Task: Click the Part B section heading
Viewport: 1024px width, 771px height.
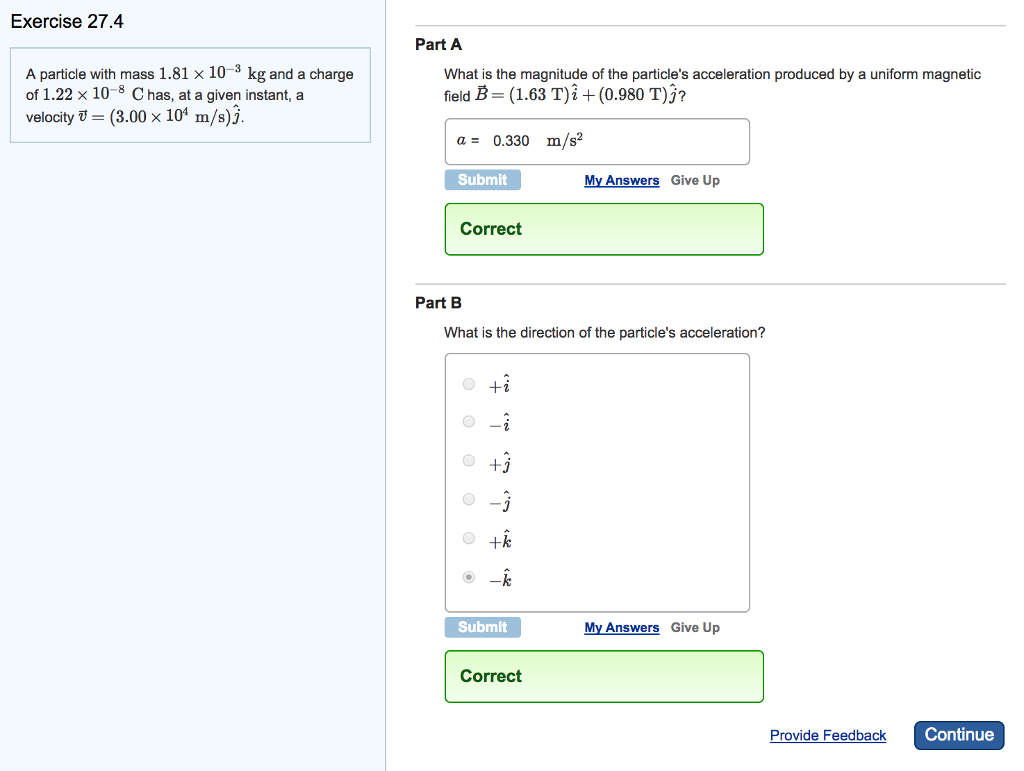Action: point(436,302)
